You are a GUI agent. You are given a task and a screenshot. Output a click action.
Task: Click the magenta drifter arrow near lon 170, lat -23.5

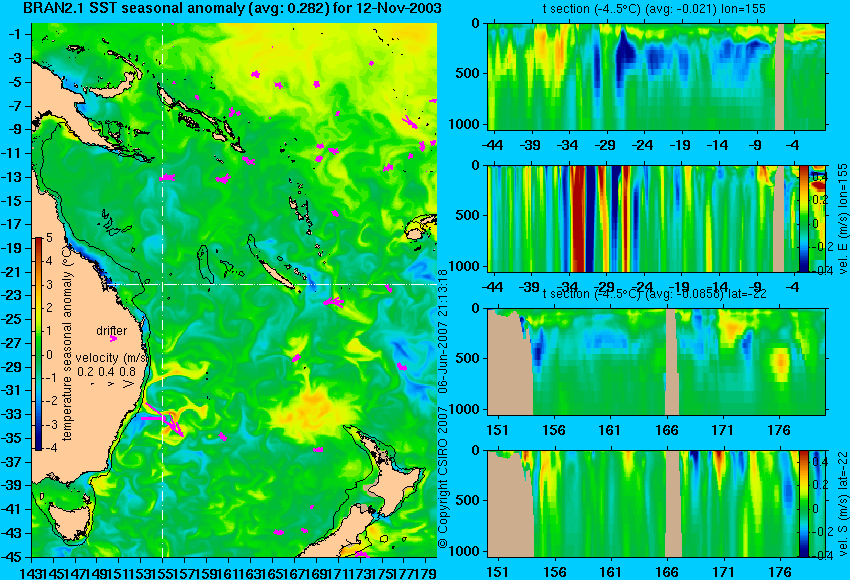[333, 302]
